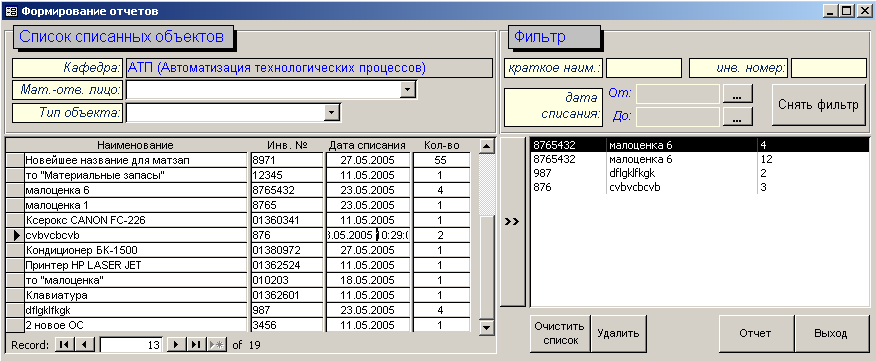
Task: Click the Инв. № column header
Action: point(287,145)
